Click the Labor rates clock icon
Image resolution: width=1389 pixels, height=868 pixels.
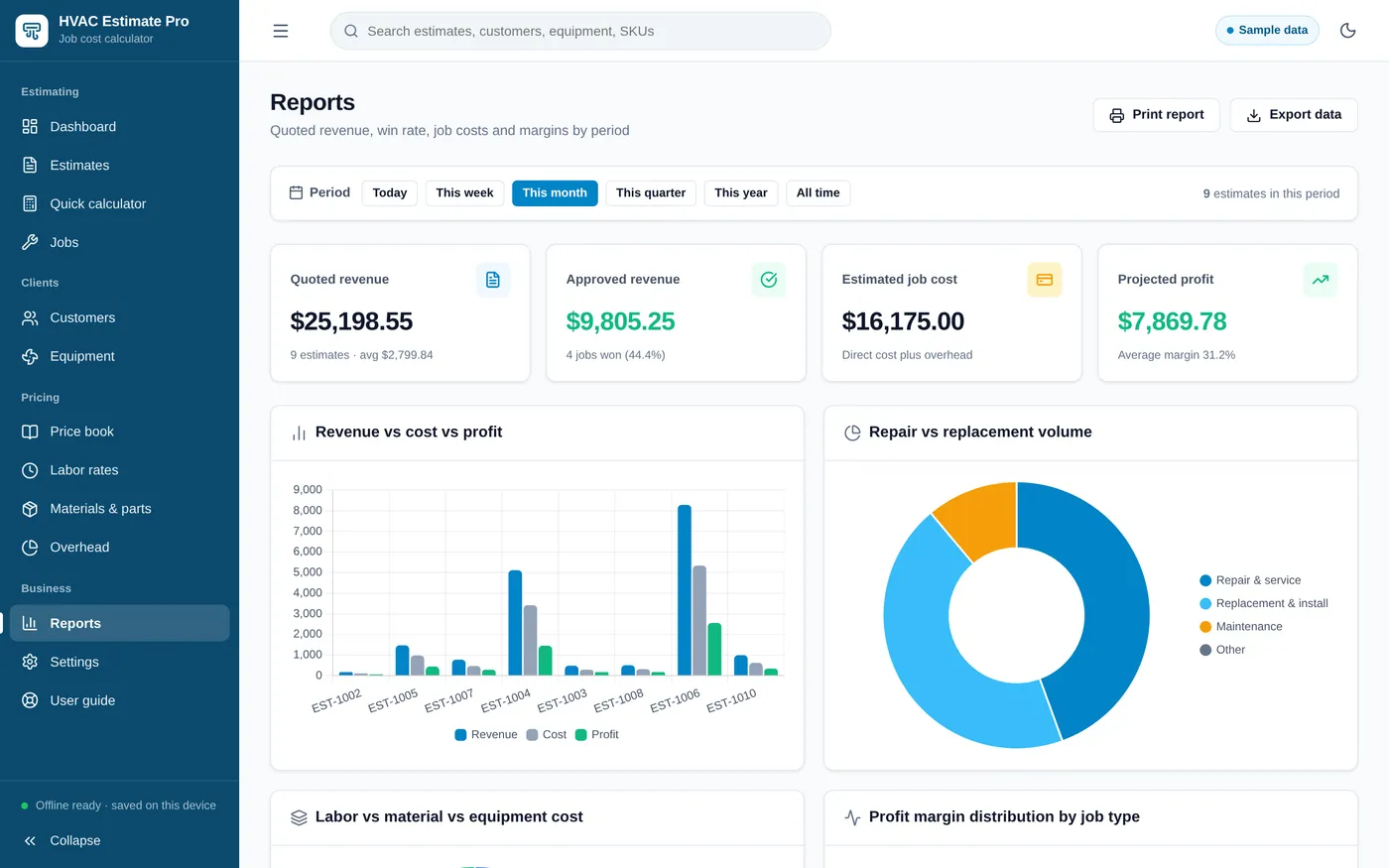(30, 470)
